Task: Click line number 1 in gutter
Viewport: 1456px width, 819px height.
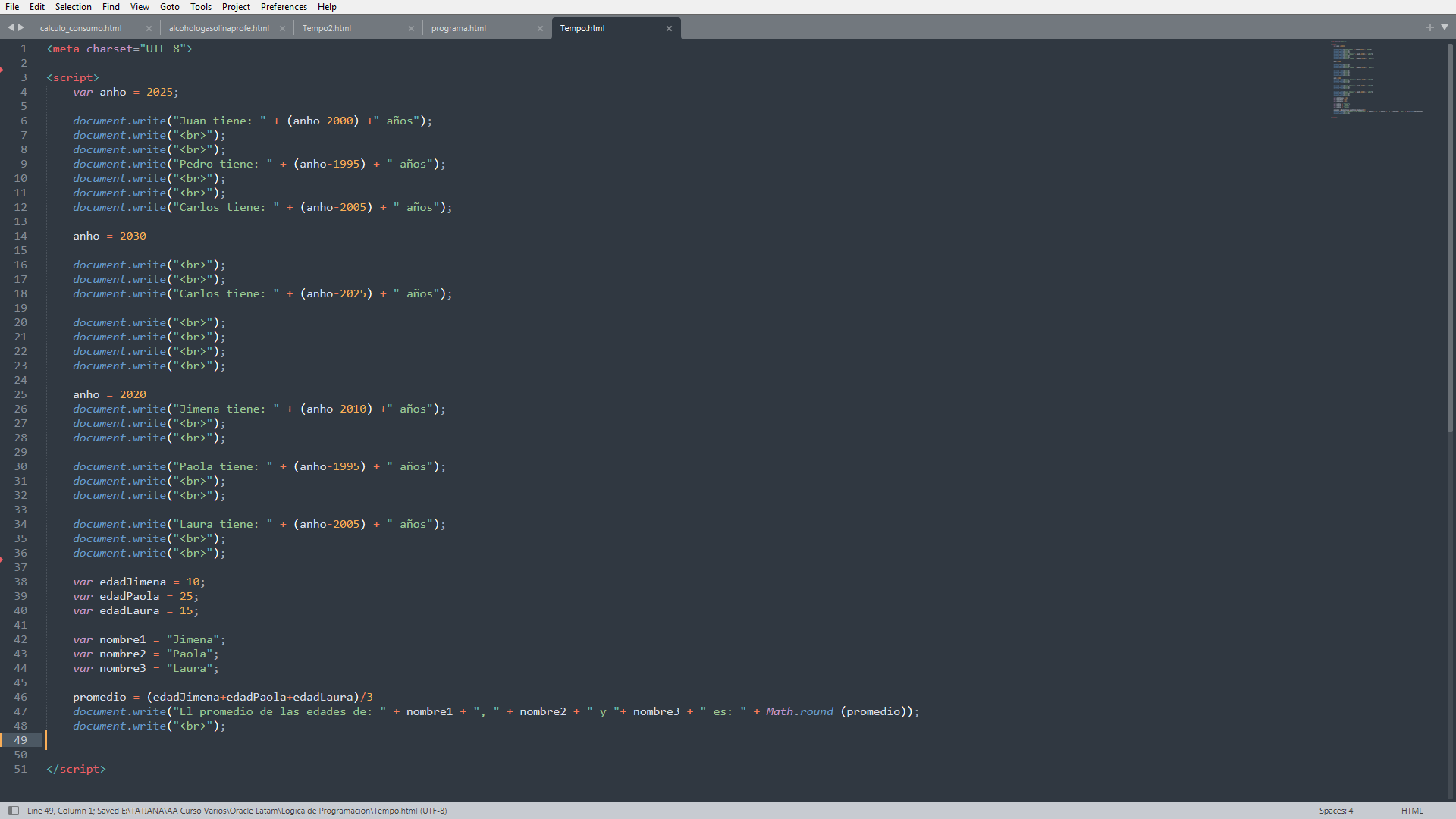Action: [x=24, y=49]
